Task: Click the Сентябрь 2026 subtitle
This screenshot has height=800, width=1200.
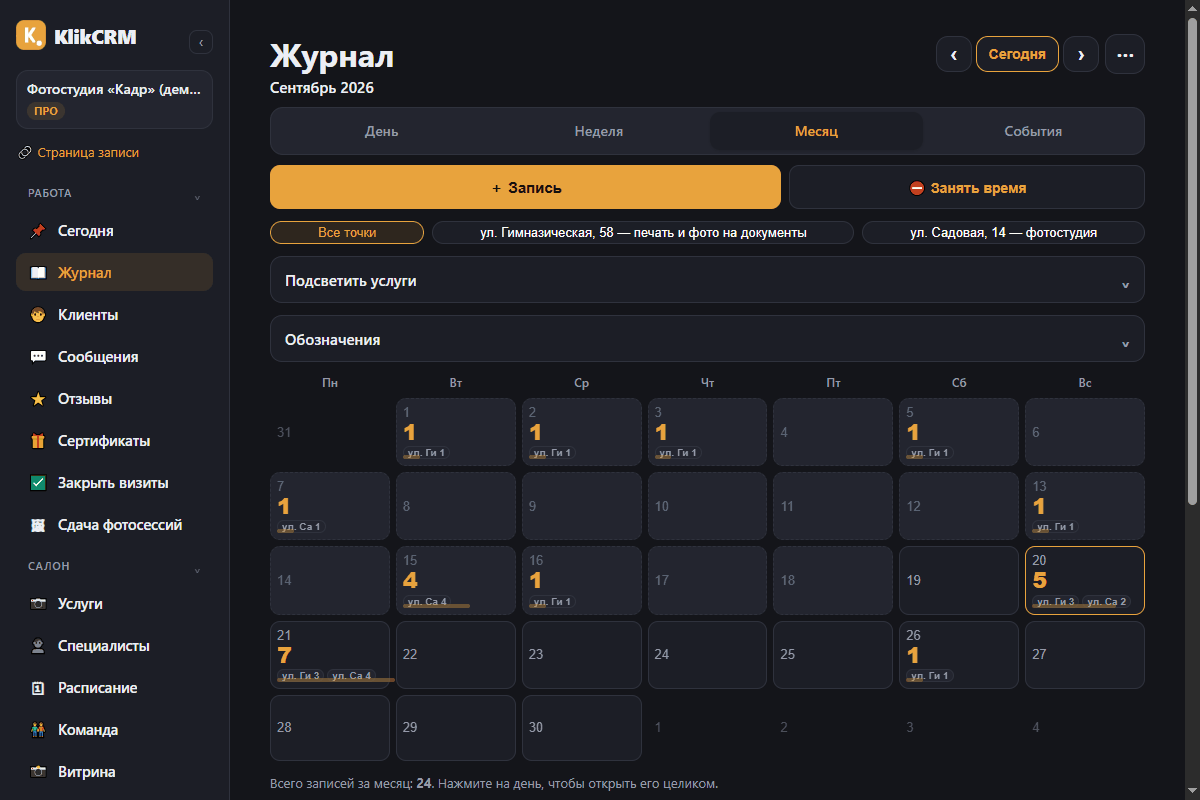Action: pos(322,88)
